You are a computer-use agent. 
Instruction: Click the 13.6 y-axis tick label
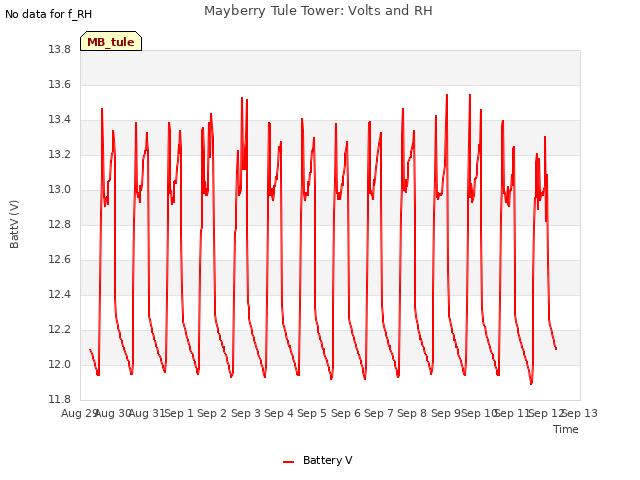(x=60, y=84)
